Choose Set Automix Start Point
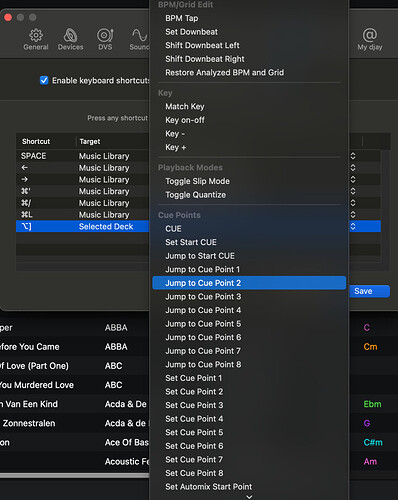 tap(249, 487)
